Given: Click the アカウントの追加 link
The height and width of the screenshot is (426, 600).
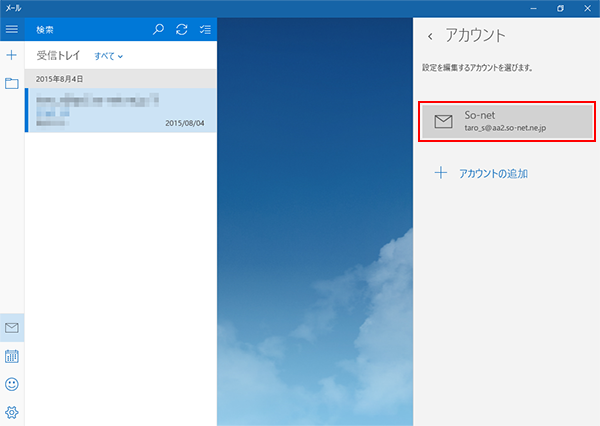Looking at the screenshot, I should tap(493, 174).
